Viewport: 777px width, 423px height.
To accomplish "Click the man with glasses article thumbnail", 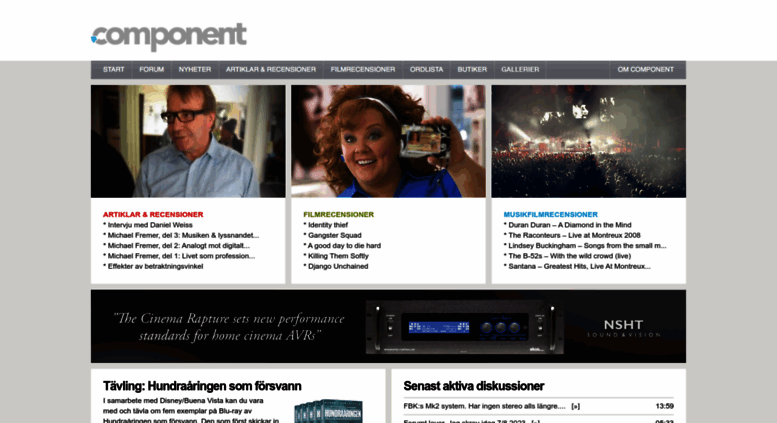I will [x=188, y=141].
